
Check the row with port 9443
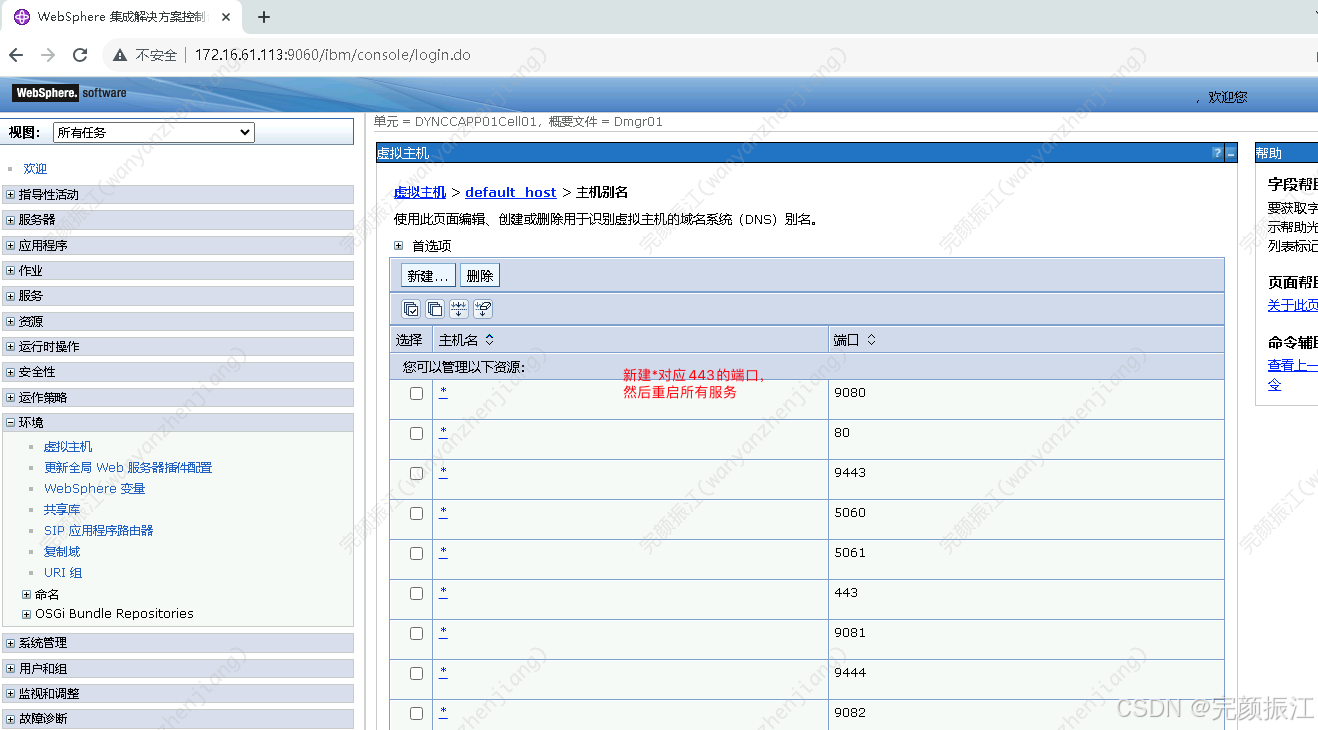(x=416, y=473)
